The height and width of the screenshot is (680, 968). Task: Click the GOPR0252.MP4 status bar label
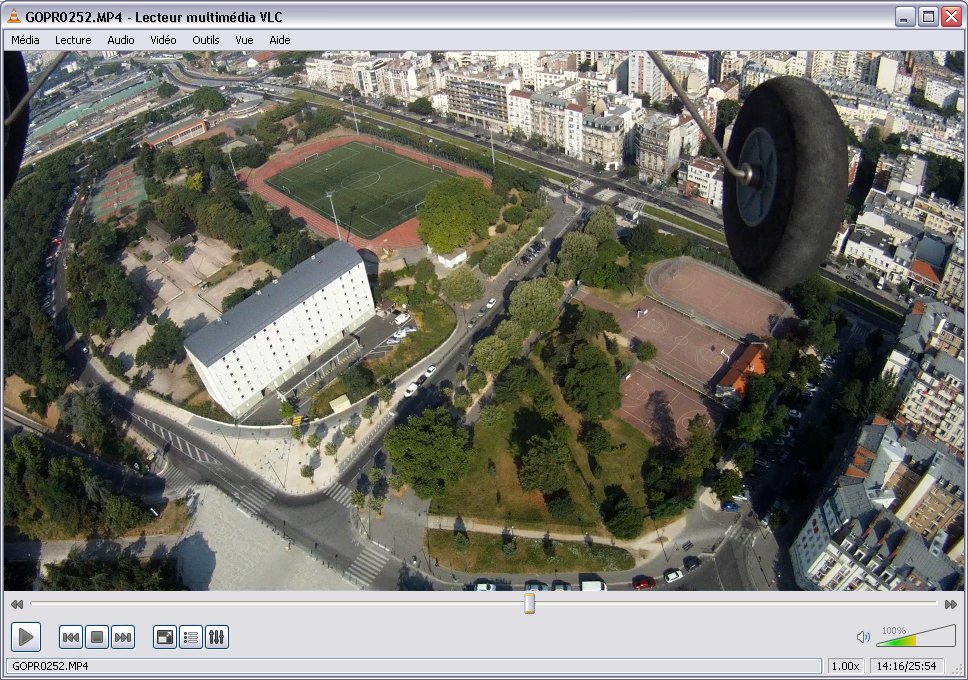coord(50,666)
